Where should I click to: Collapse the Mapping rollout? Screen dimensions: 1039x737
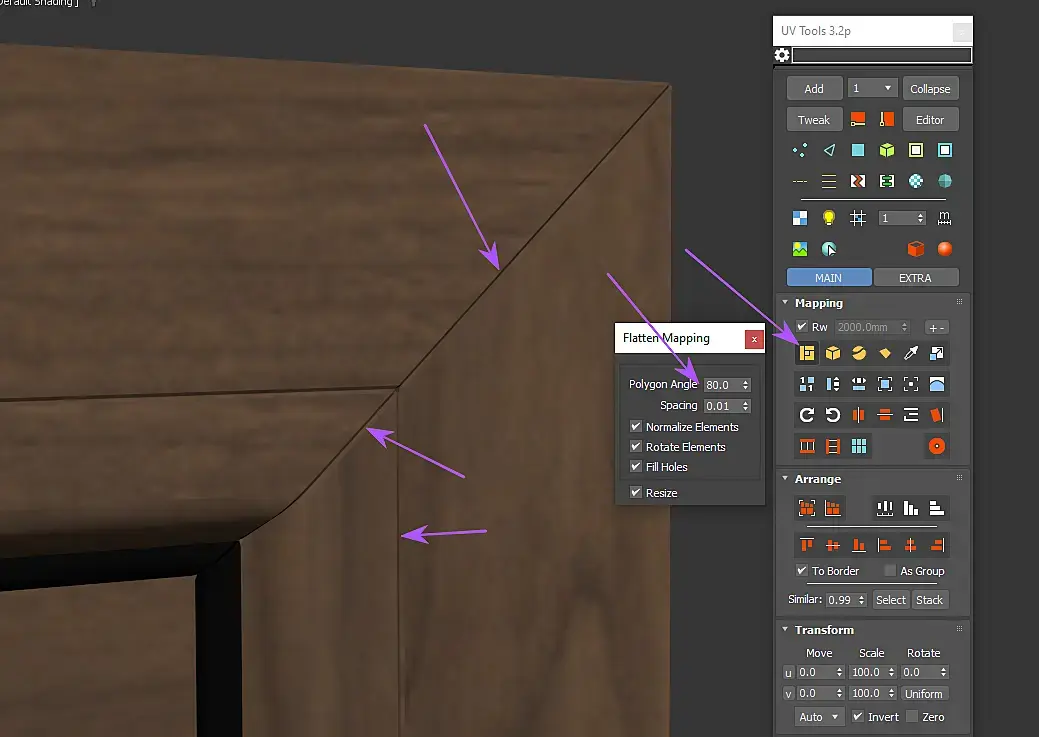click(x=785, y=302)
